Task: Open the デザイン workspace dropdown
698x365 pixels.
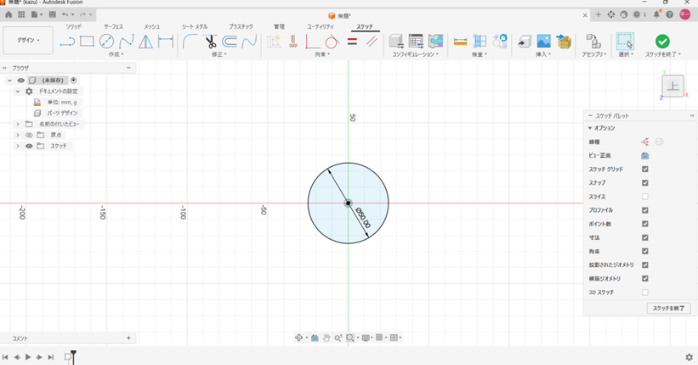Action: (28, 40)
